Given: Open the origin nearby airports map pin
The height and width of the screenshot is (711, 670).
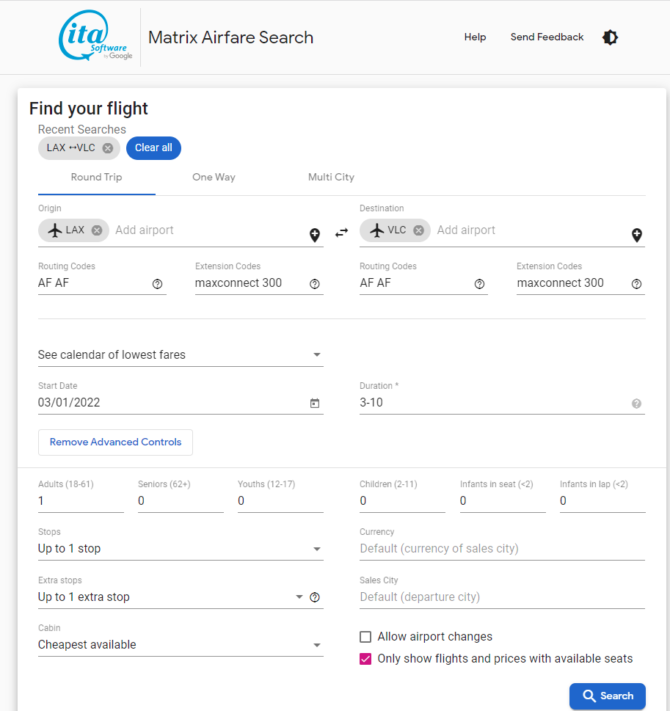Looking at the screenshot, I should [315, 235].
